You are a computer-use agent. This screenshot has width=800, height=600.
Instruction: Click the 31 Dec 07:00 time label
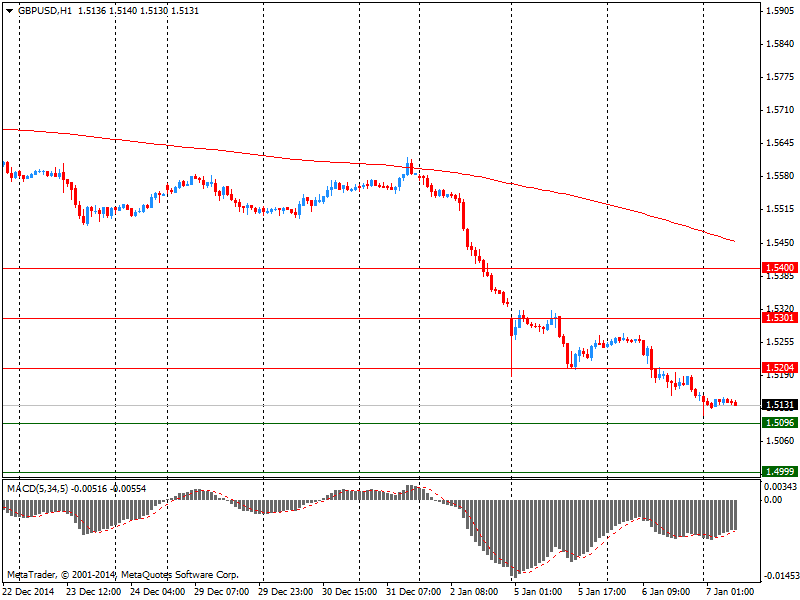(414, 591)
